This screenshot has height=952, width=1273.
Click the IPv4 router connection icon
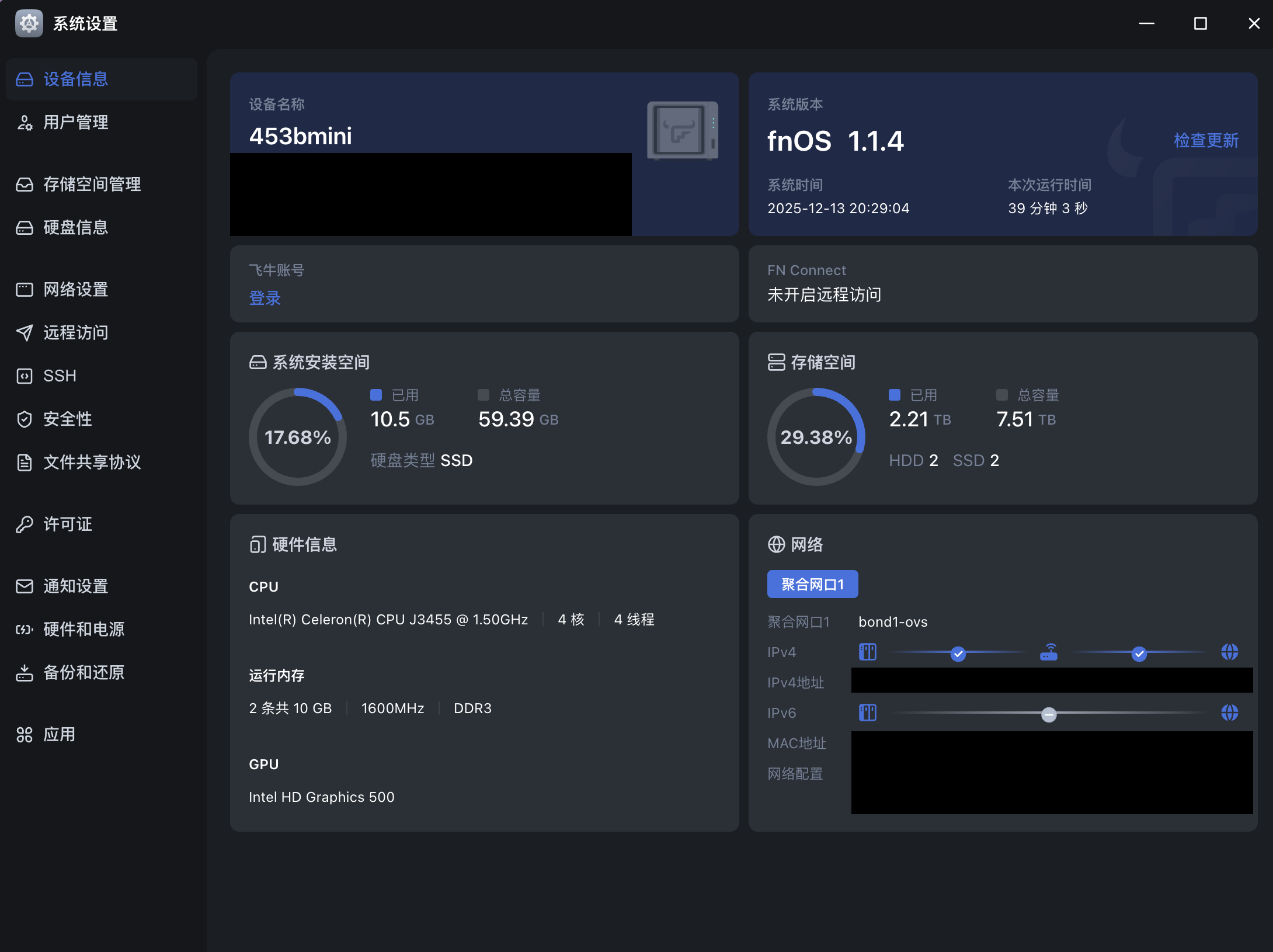1049,652
